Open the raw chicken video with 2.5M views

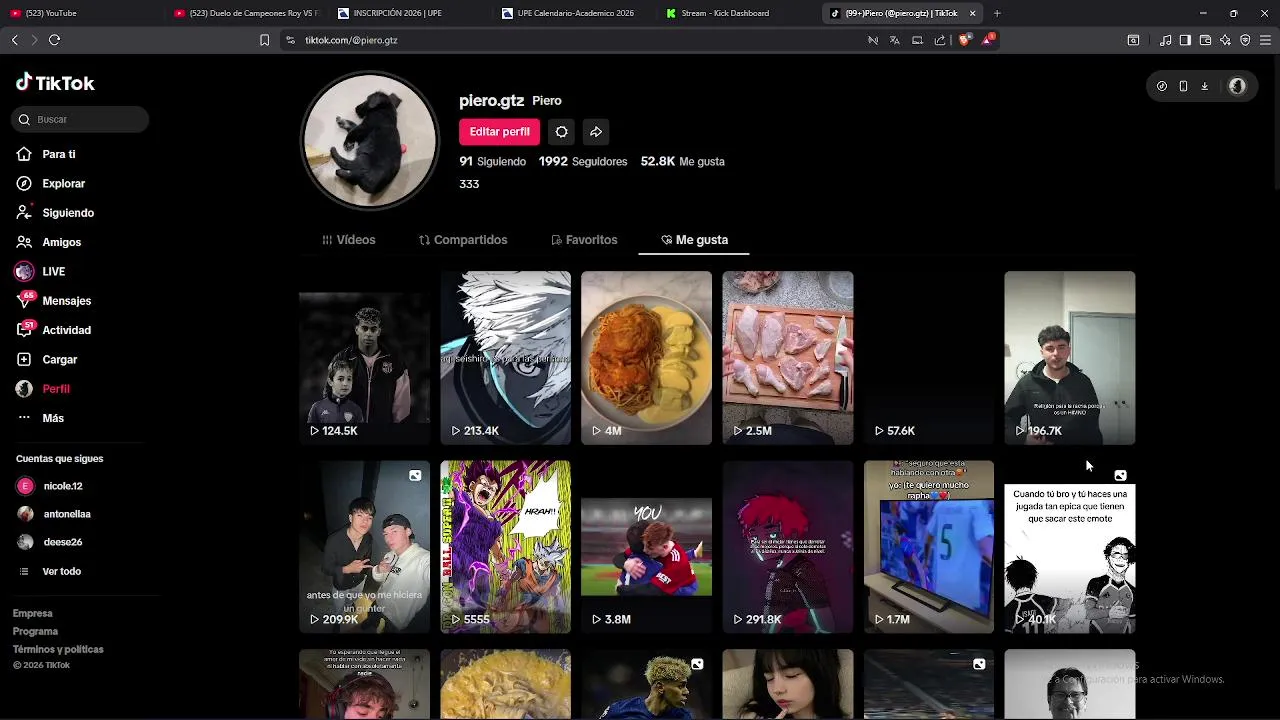click(x=787, y=358)
